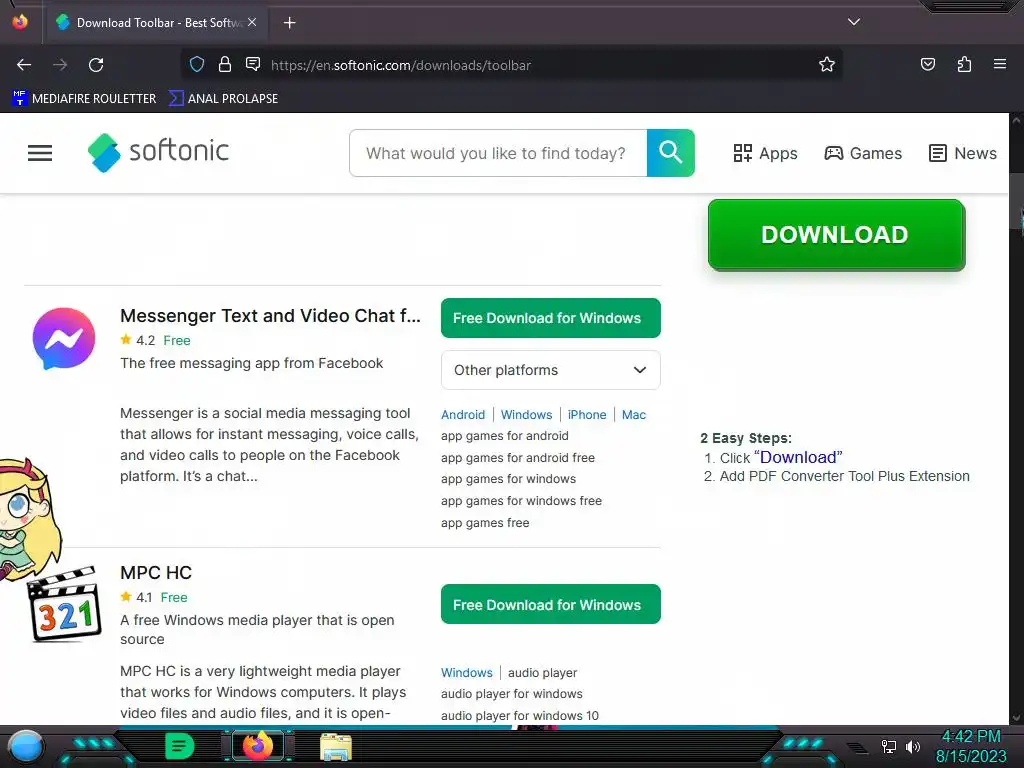
Task: Reload the current page
Action: 96,65
